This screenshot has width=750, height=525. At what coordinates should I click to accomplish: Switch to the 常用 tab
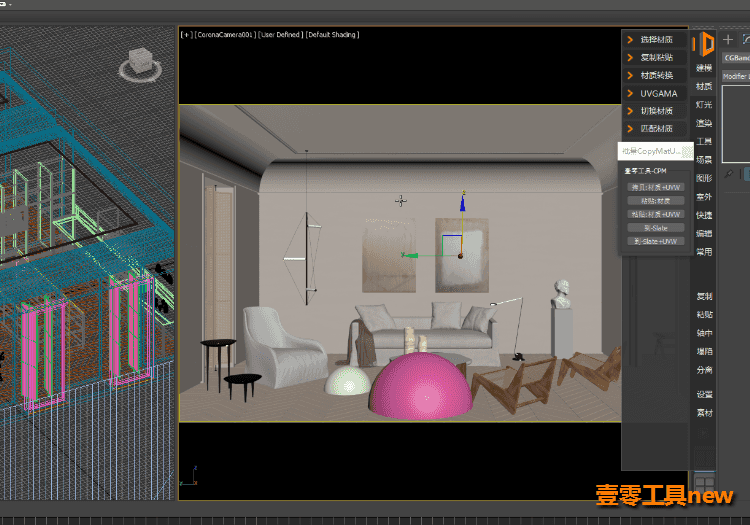704,252
